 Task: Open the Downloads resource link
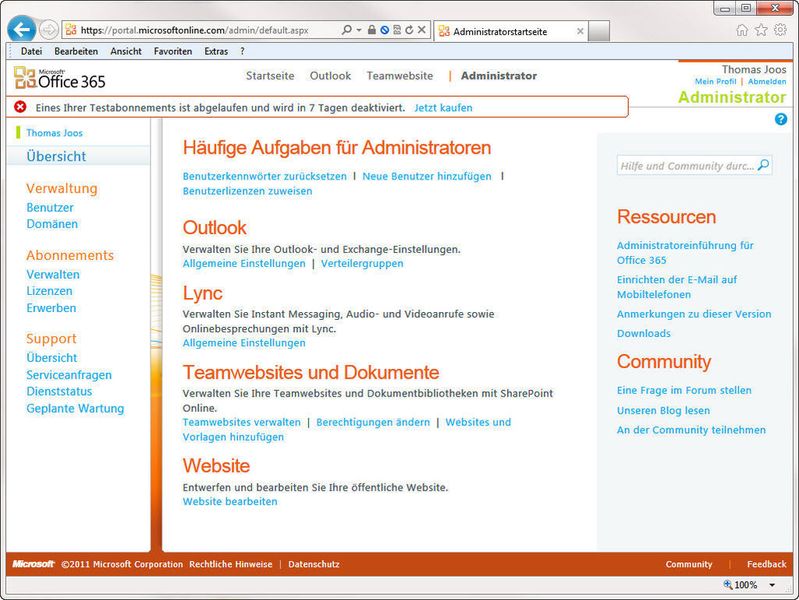click(644, 333)
